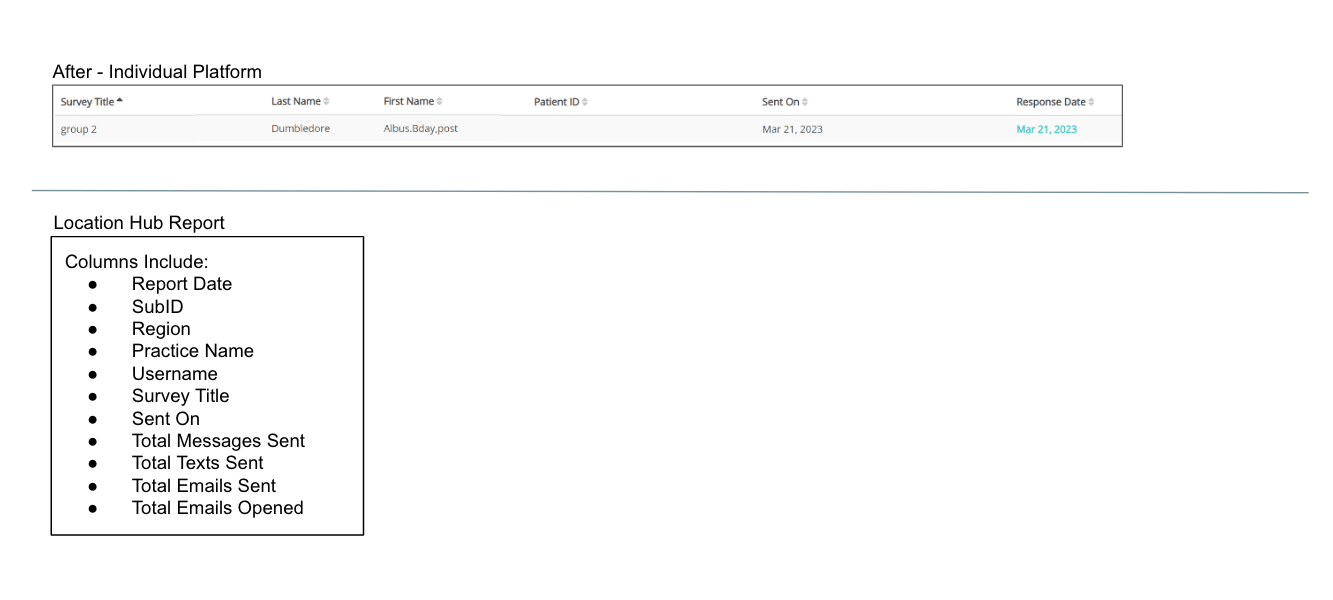The width and height of the screenshot is (1333, 600).
Task: Click the 'Total Messages Sent' bullet item
Action: 218,441
